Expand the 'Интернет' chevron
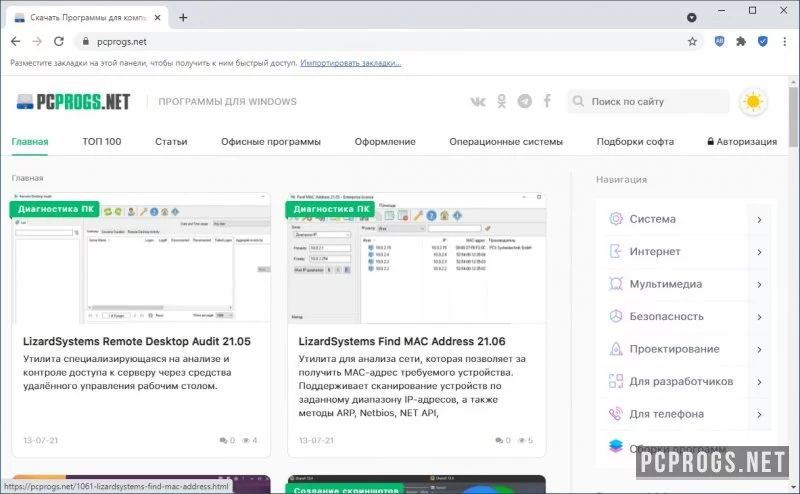The width and height of the screenshot is (800, 494). pyautogui.click(x=760, y=252)
